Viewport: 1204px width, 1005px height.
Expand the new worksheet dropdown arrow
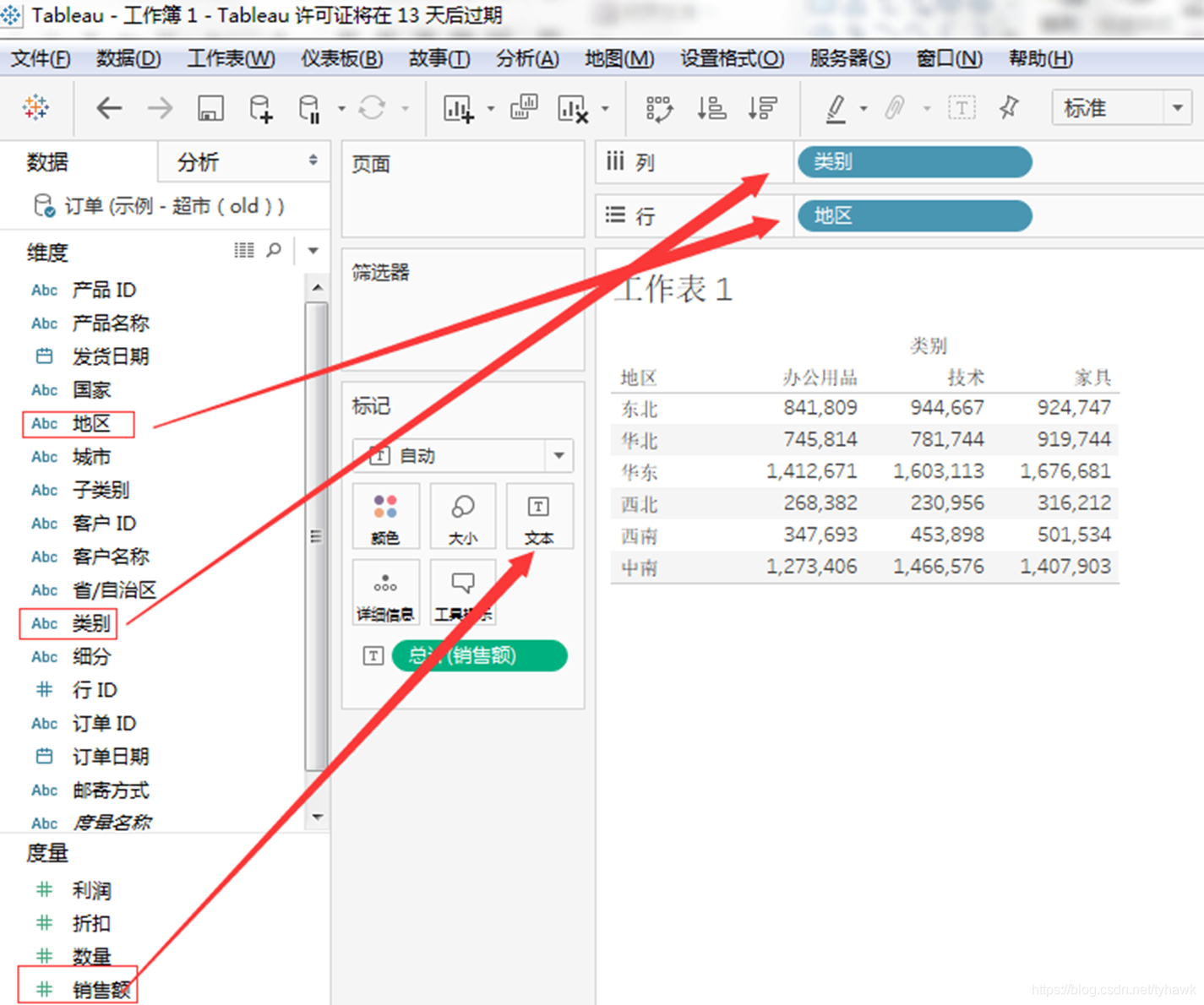491,108
